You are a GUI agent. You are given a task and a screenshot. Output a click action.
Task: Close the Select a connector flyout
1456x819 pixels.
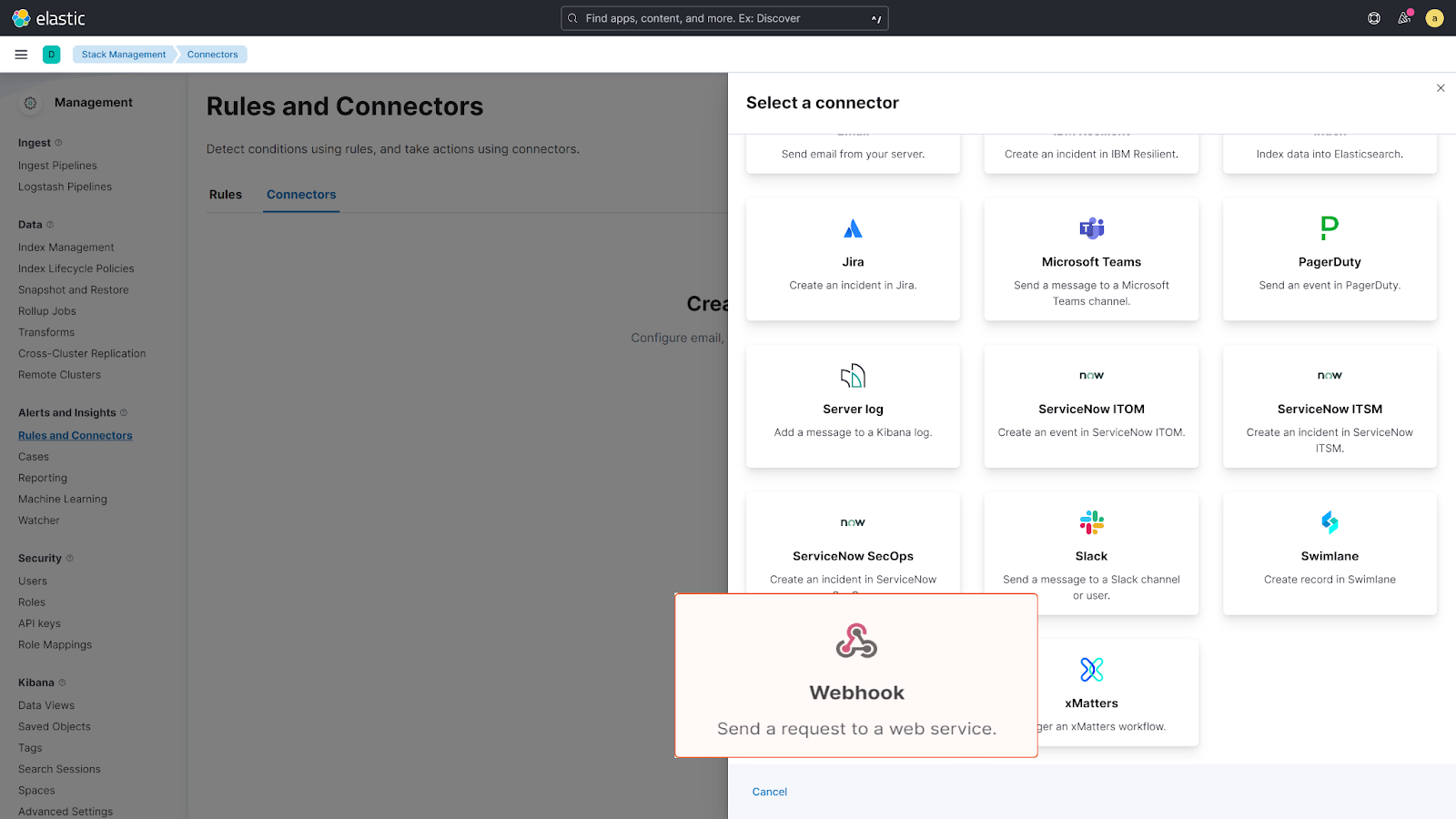tap(1441, 88)
